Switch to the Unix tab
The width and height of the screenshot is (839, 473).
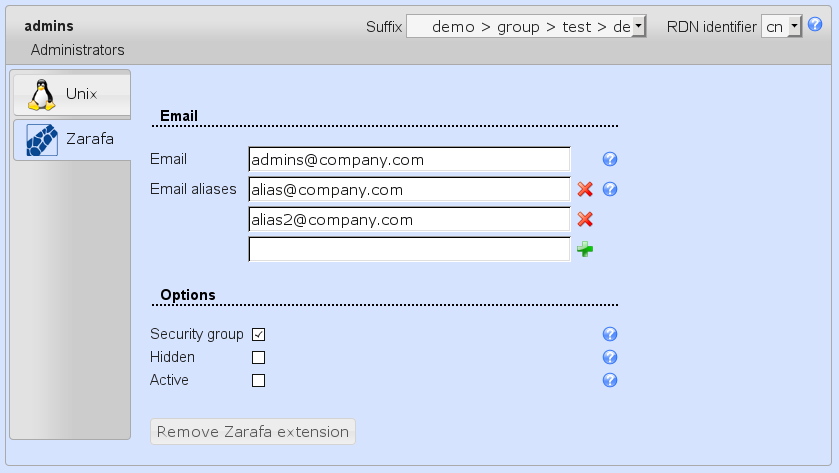(70, 94)
